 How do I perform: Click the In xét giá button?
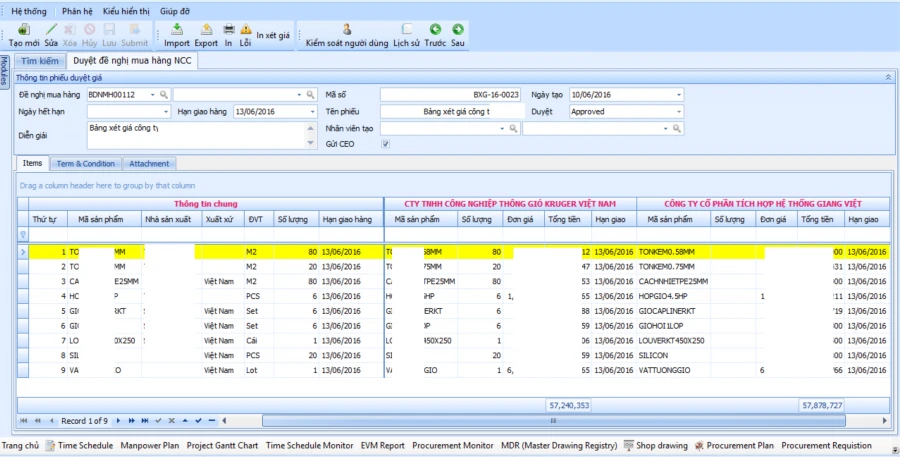pos(273,36)
